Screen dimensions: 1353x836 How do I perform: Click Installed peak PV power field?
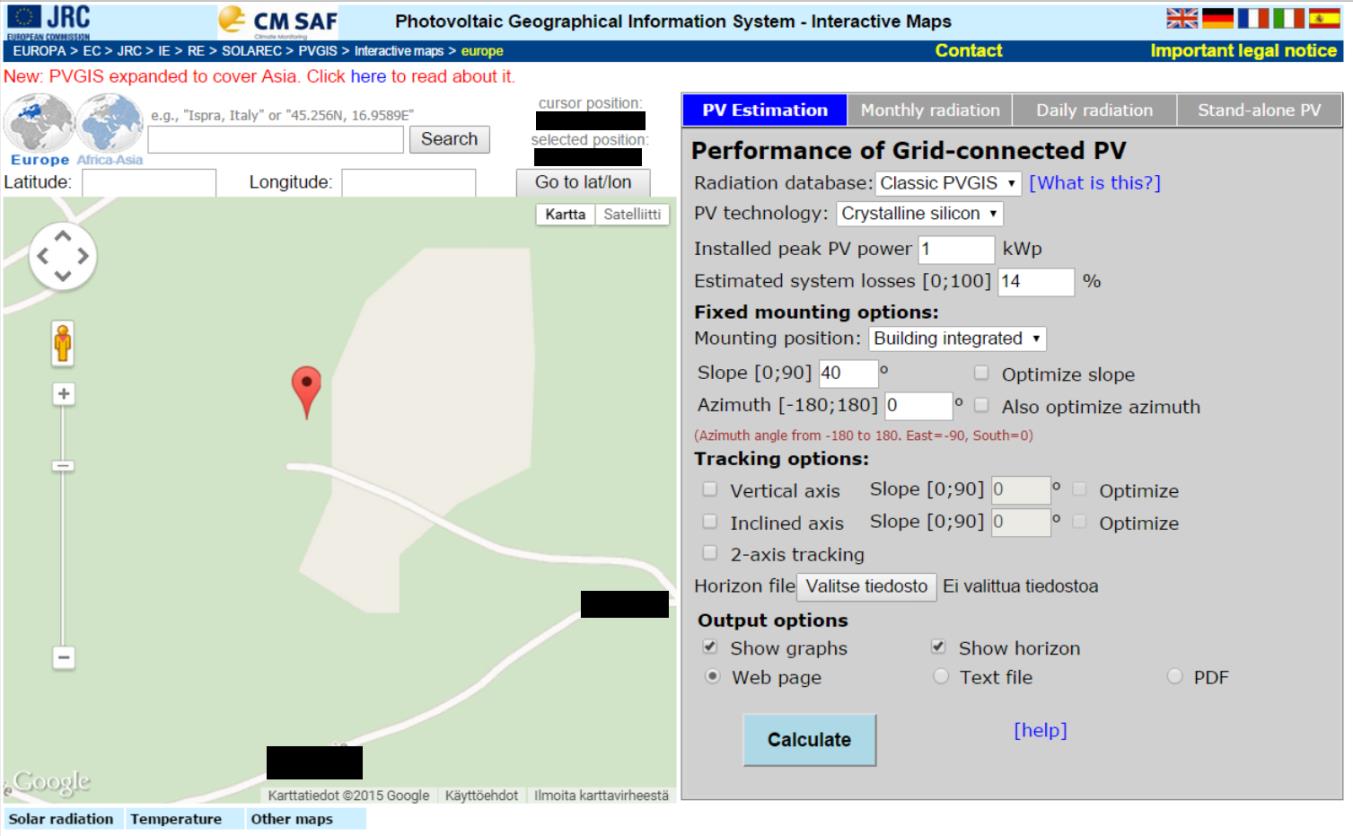pyautogui.click(x=957, y=249)
